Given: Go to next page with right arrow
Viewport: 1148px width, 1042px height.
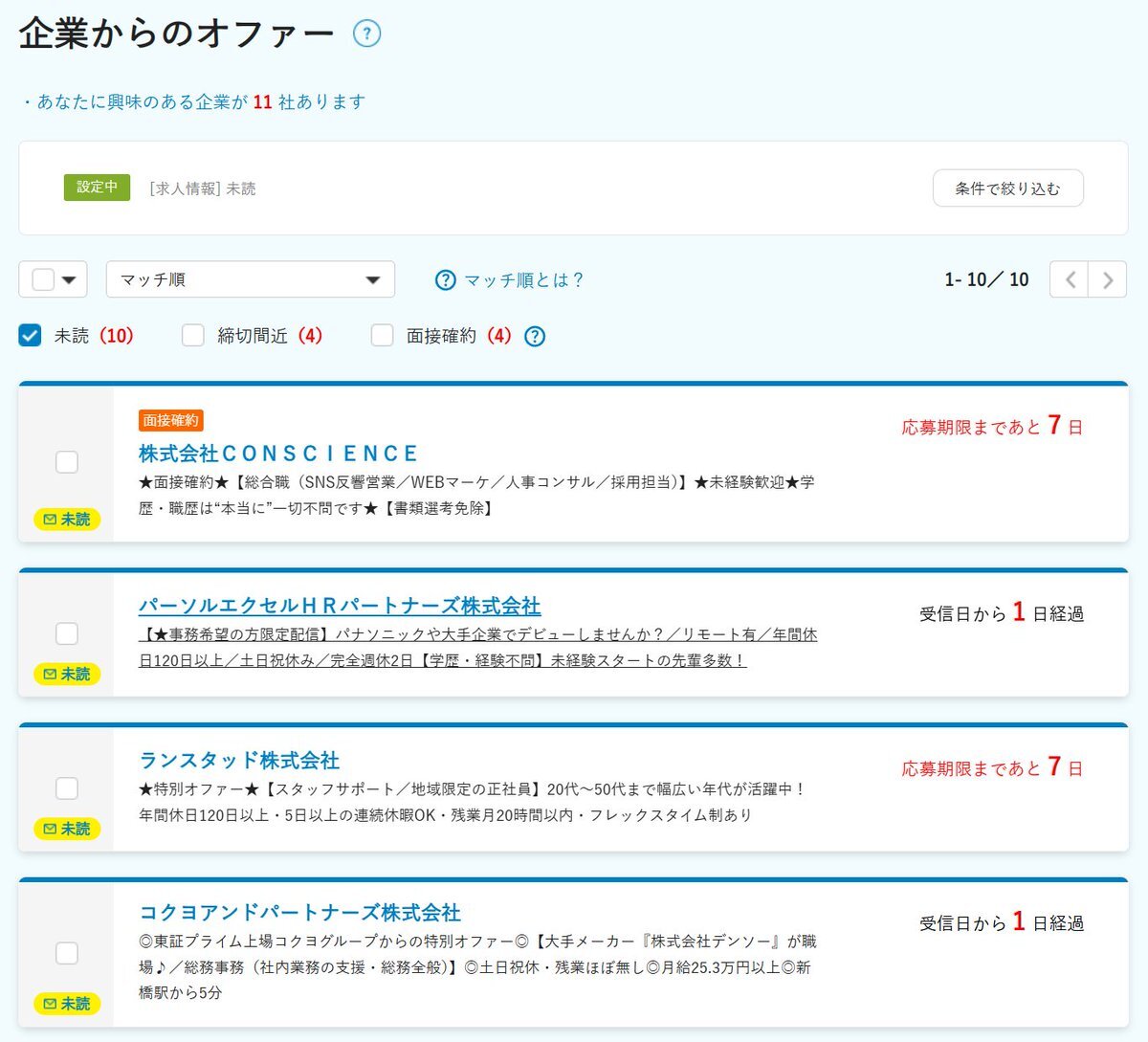Looking at the screenshot, I should pyautogui.click(x=1107, y=279).
